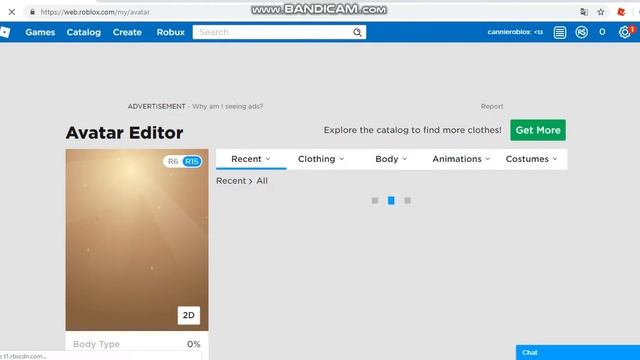Click the avatar preview thumbnail
Screen dimensions: 640x360
[137, 240]
